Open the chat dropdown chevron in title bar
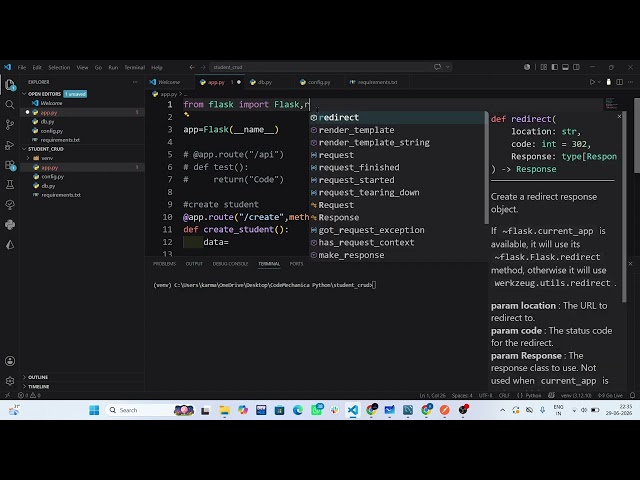The image size is (640, 480). (x=448, y=67)
